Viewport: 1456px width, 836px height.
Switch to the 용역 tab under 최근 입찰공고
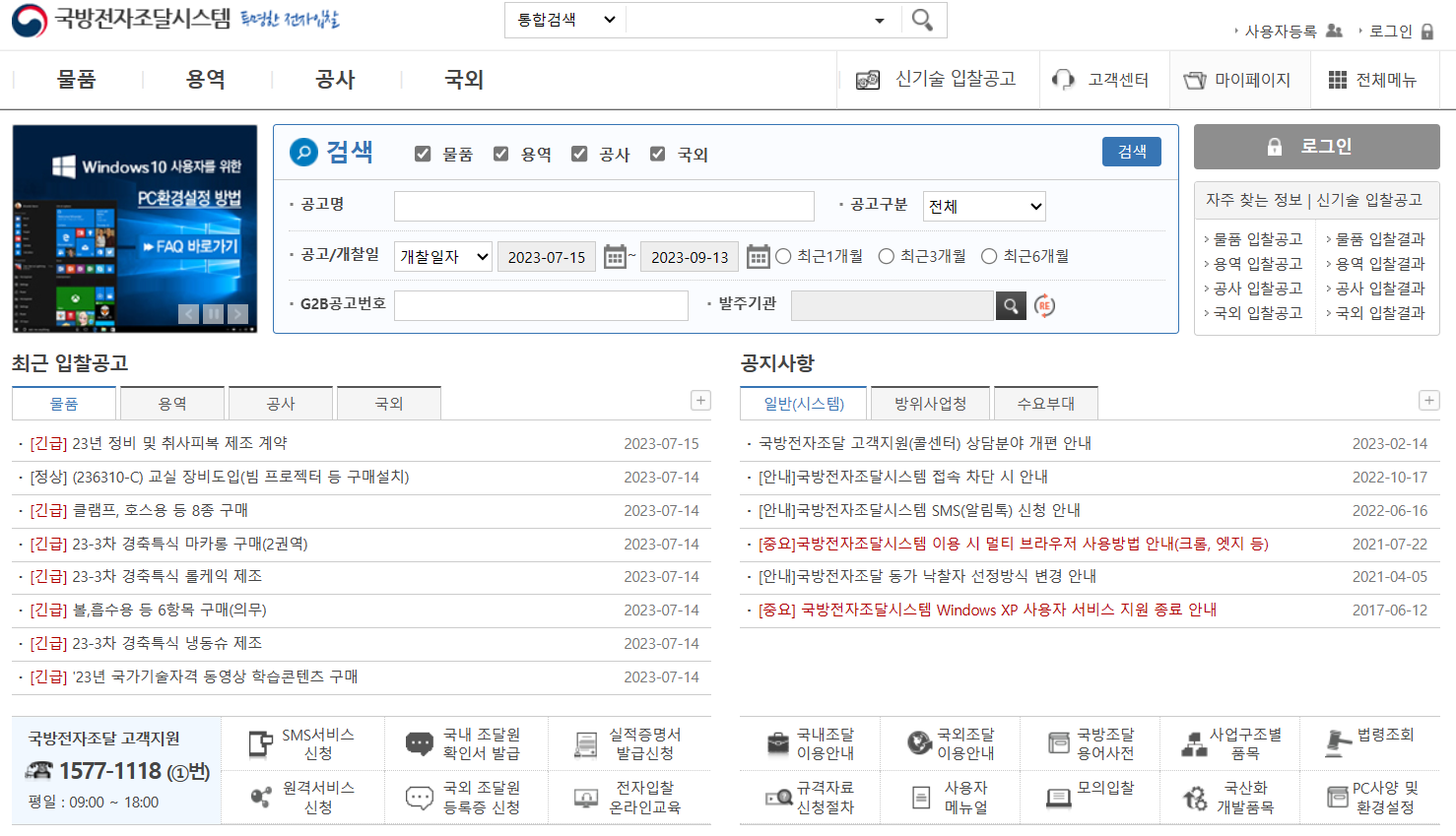(x=171, y=402)
